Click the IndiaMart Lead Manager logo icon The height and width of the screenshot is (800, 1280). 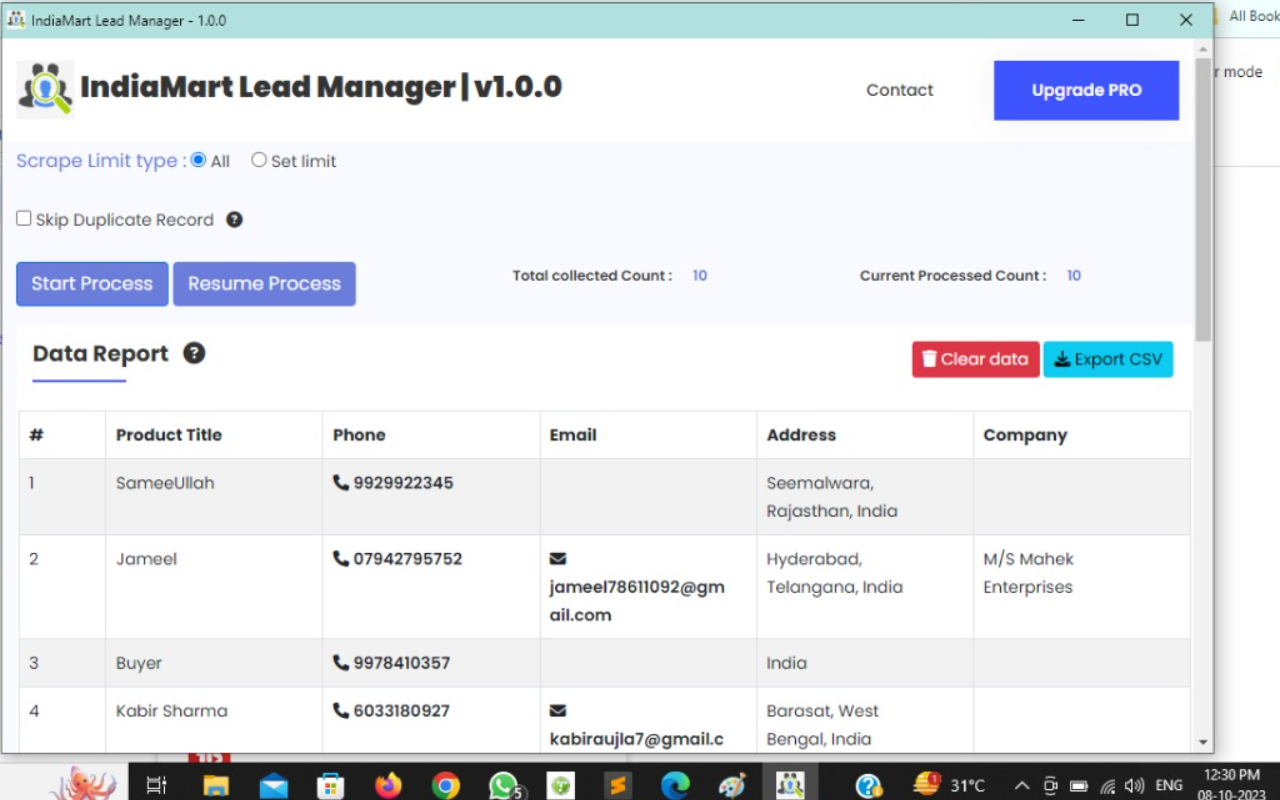(45, 90)
